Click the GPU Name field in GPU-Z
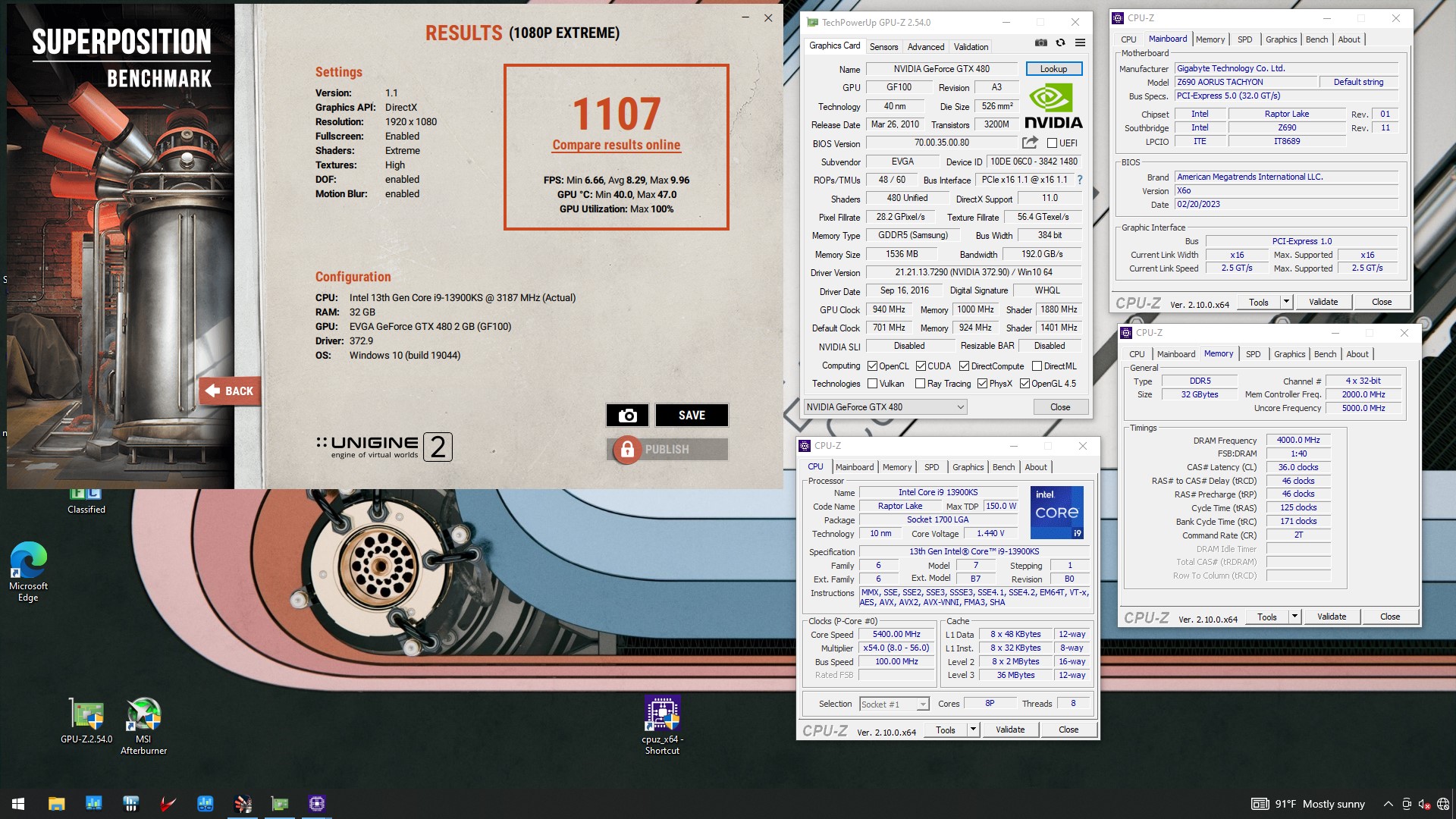This screenshot has width=1456, height=819. (x=941, y=69)
